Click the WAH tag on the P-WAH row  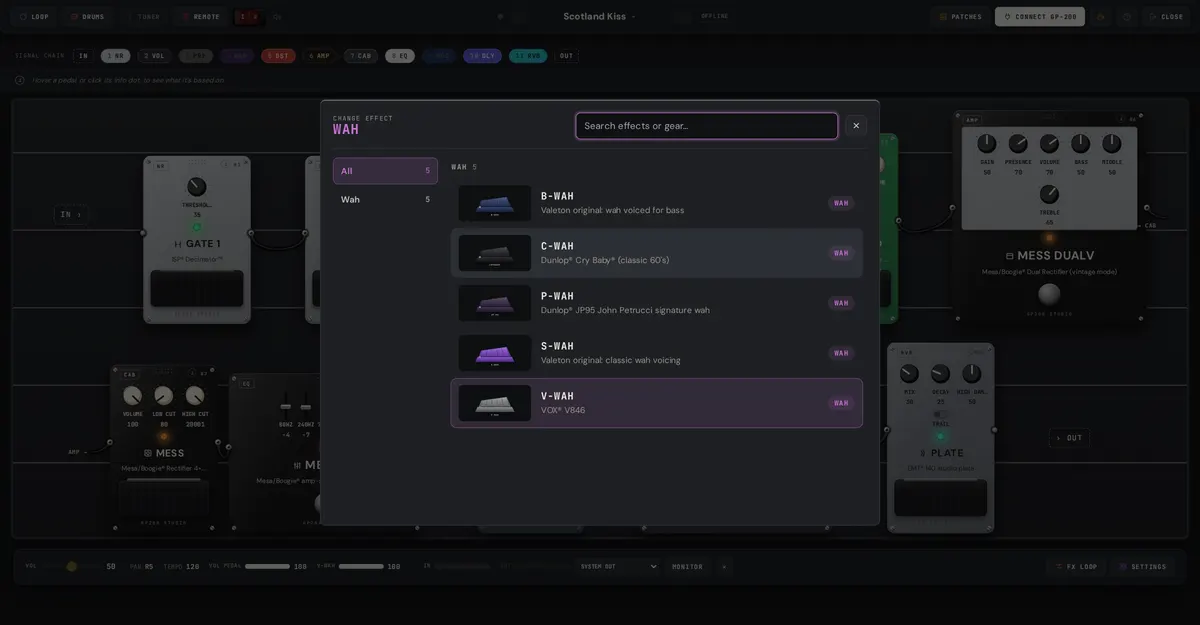pos(841,303)
